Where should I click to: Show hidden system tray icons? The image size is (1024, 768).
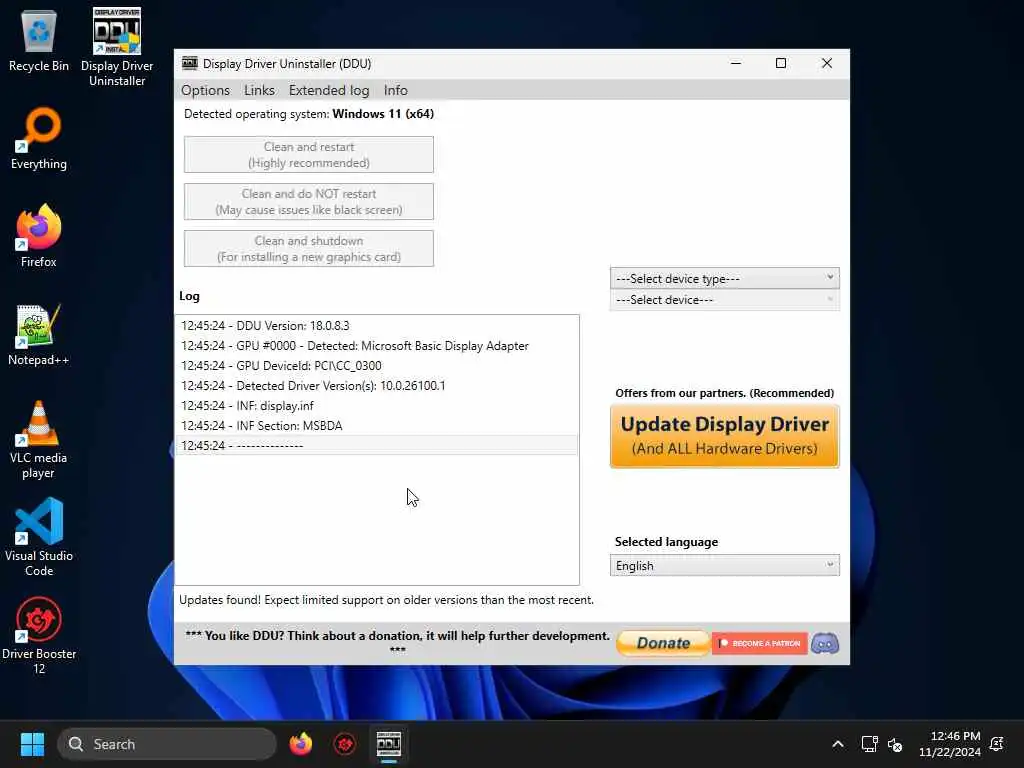[838, 744]
